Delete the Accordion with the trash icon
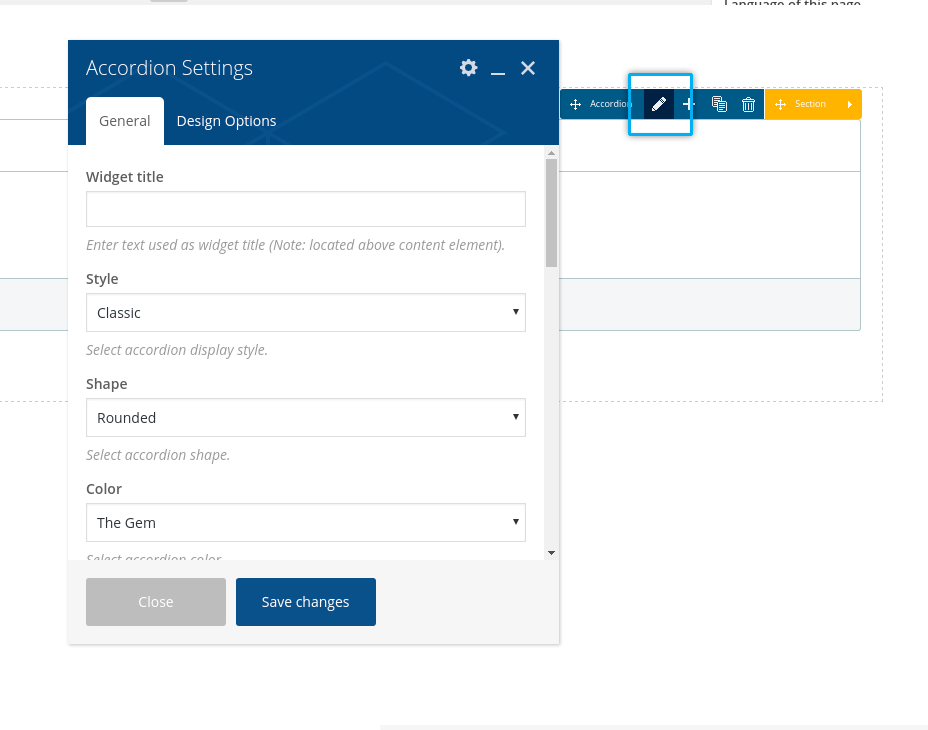 pyautogui.click(x=748, y=104)
